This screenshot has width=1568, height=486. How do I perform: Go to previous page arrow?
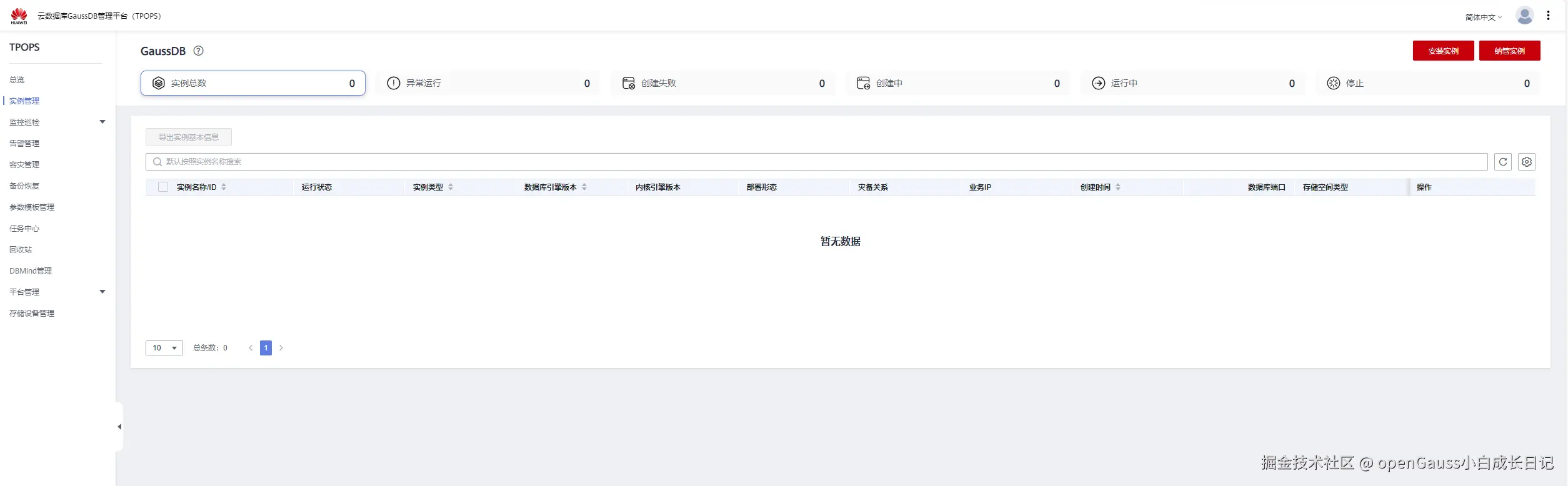pos(251,348)
